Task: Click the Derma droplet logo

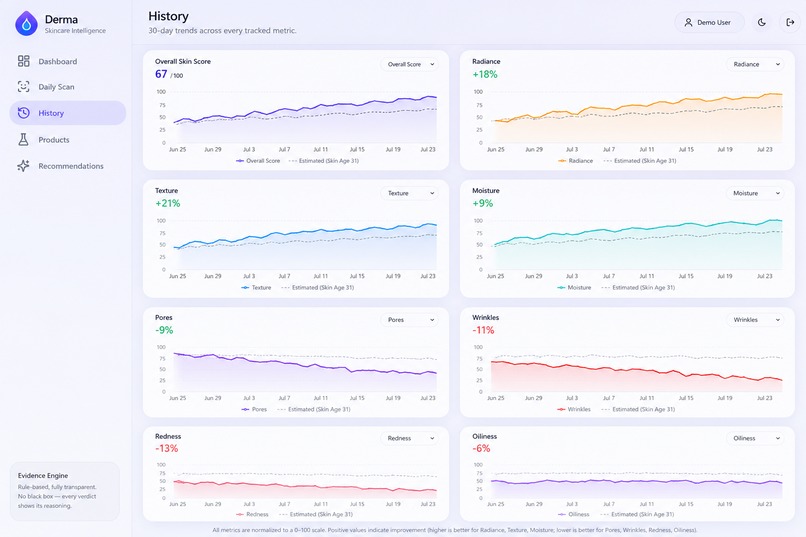Action: (26, 24)
